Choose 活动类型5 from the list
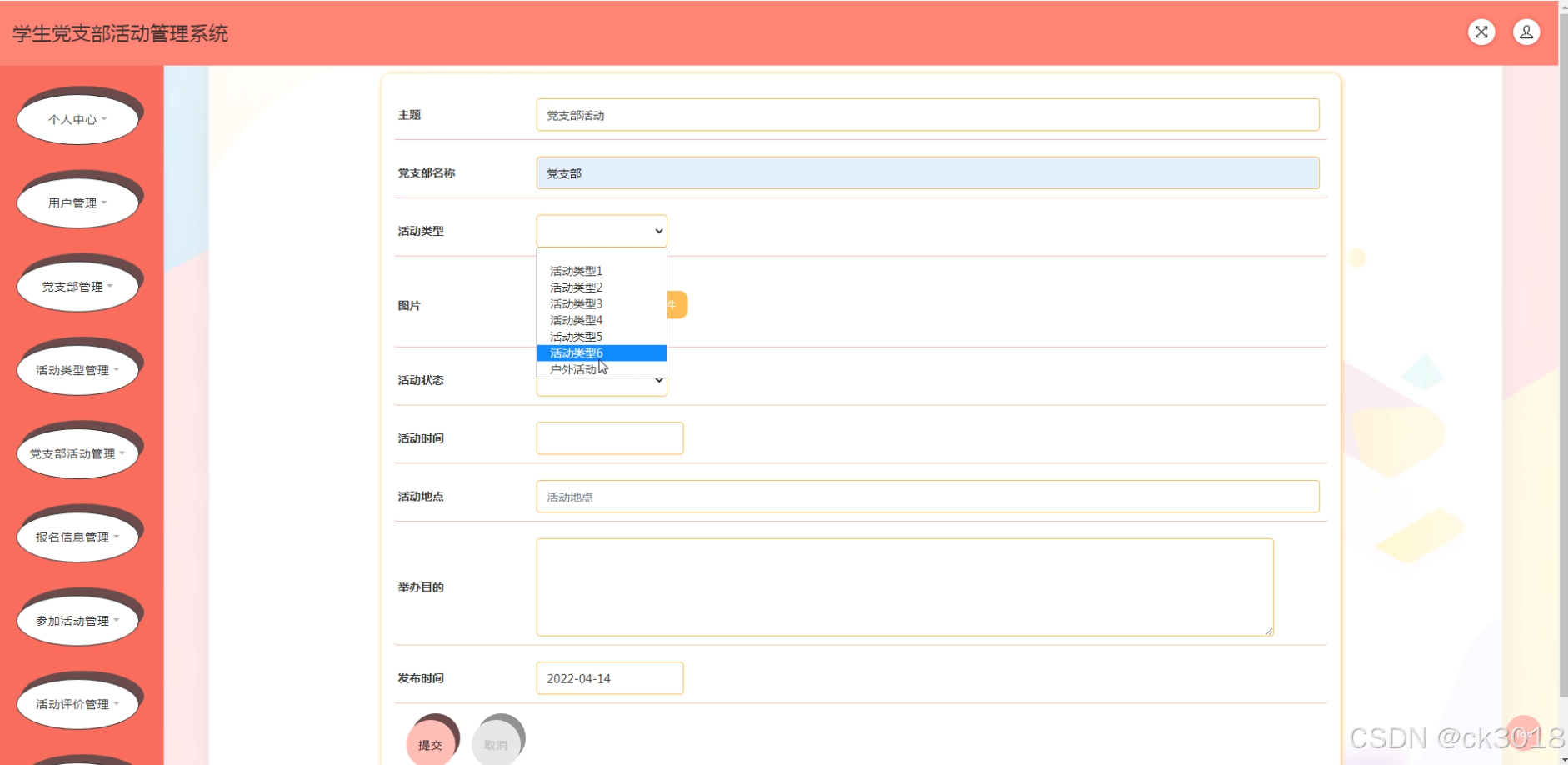Screen dimensions: 1568x765 (602, 337)
